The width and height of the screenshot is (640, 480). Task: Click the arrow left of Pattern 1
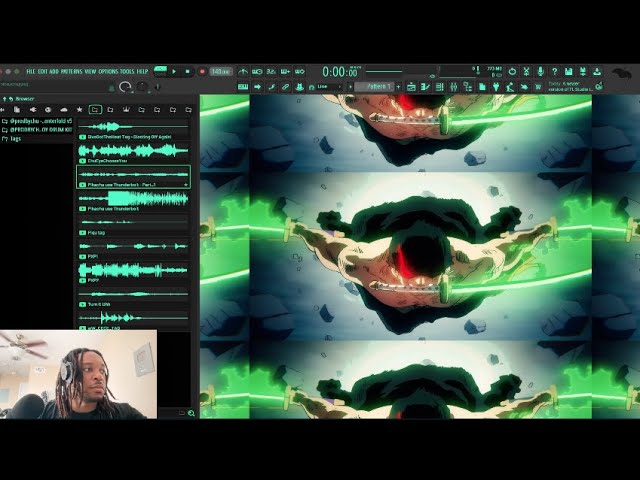(350, 87)
